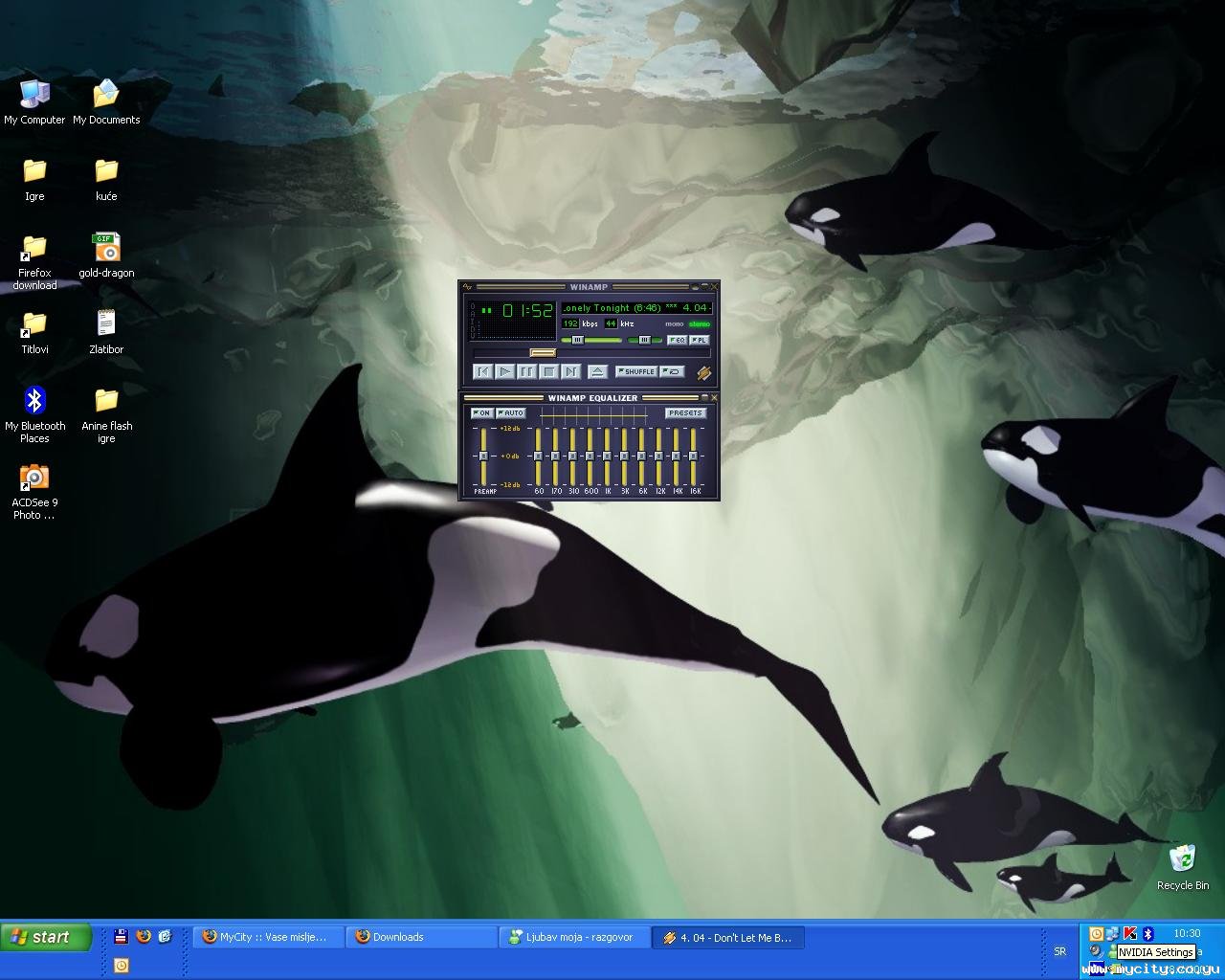Open the equalizer PRESETS menu
This screenshot has width=1225, height=980.
[x=686, y=413]
